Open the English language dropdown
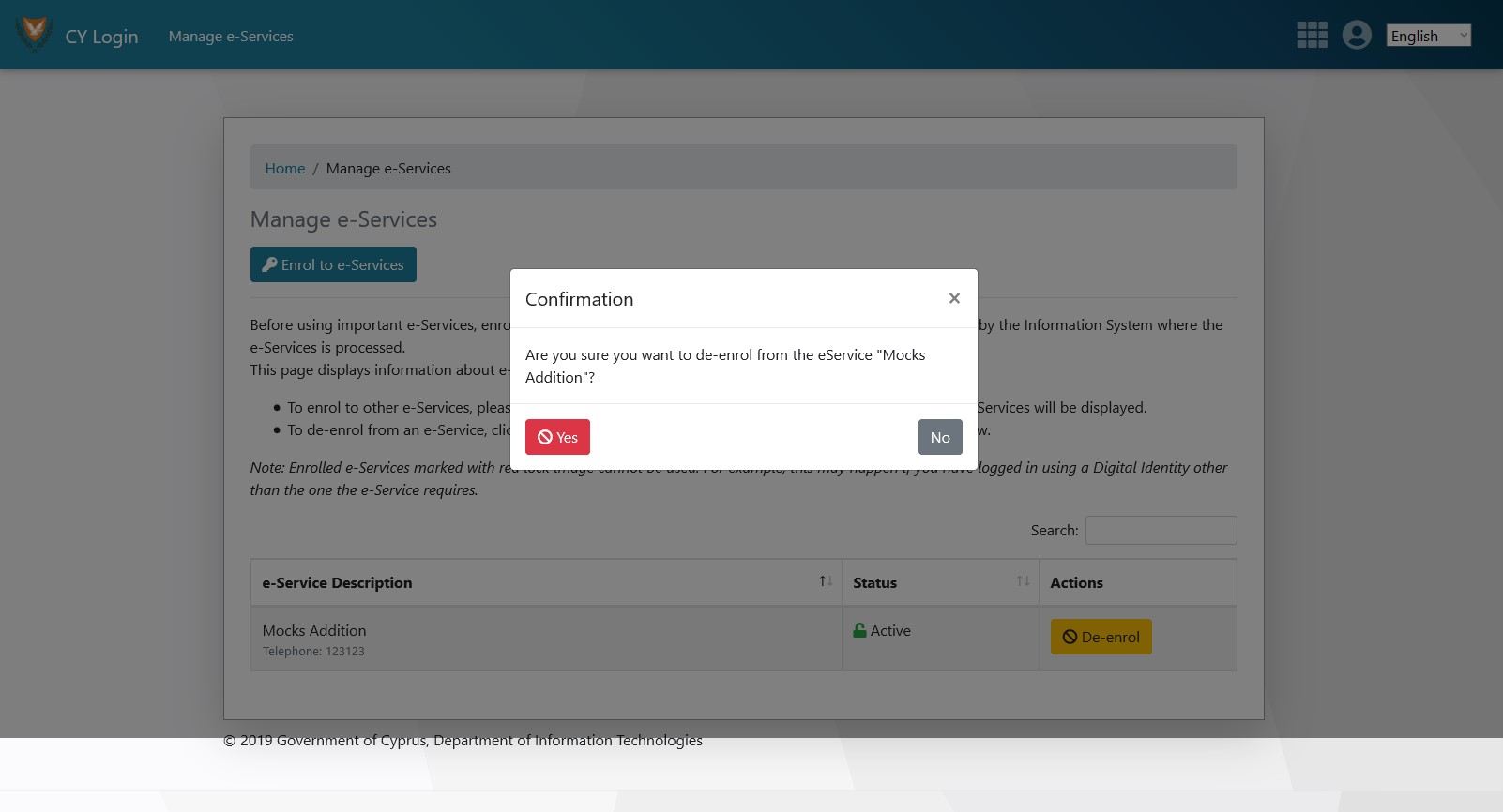 pos(1428,36)
